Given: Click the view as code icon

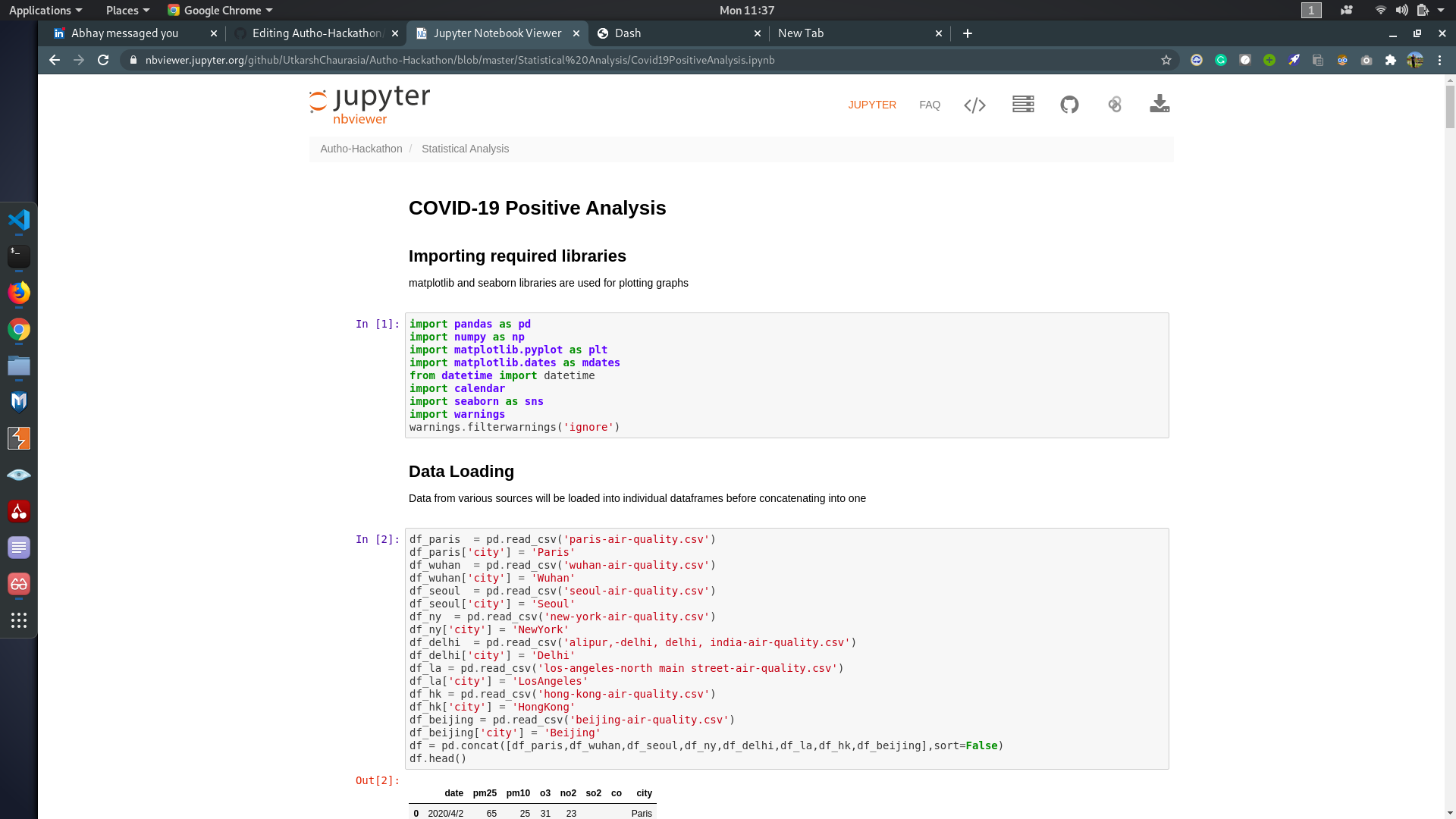Looking at the screenshot, I should 974,105.
